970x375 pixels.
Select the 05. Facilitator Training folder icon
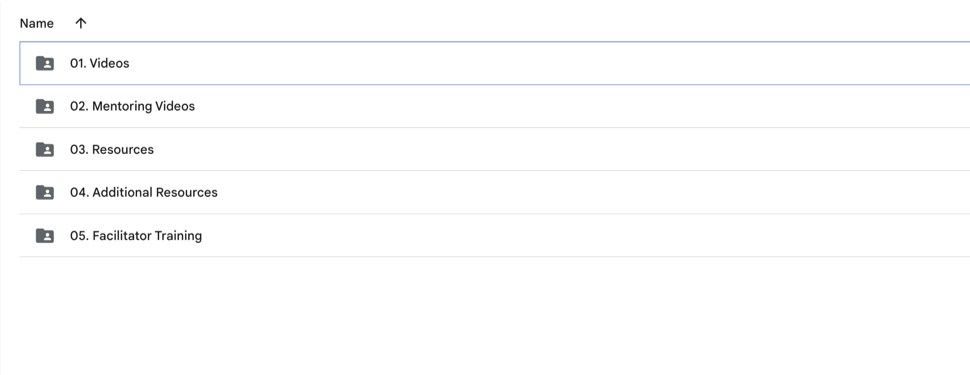[x=45, y=236]
